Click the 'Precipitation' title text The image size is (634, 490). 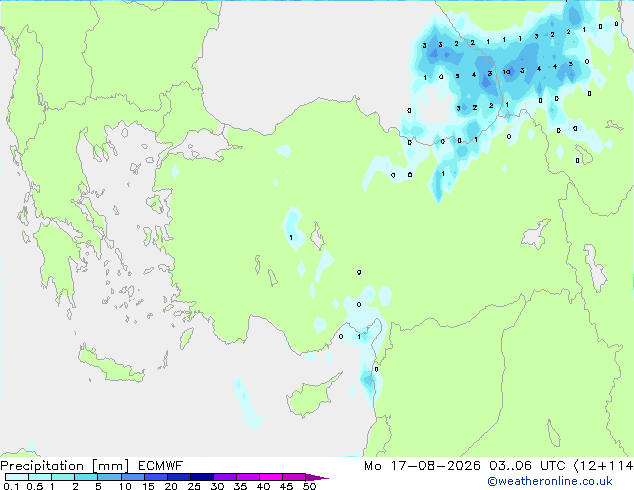42,466
